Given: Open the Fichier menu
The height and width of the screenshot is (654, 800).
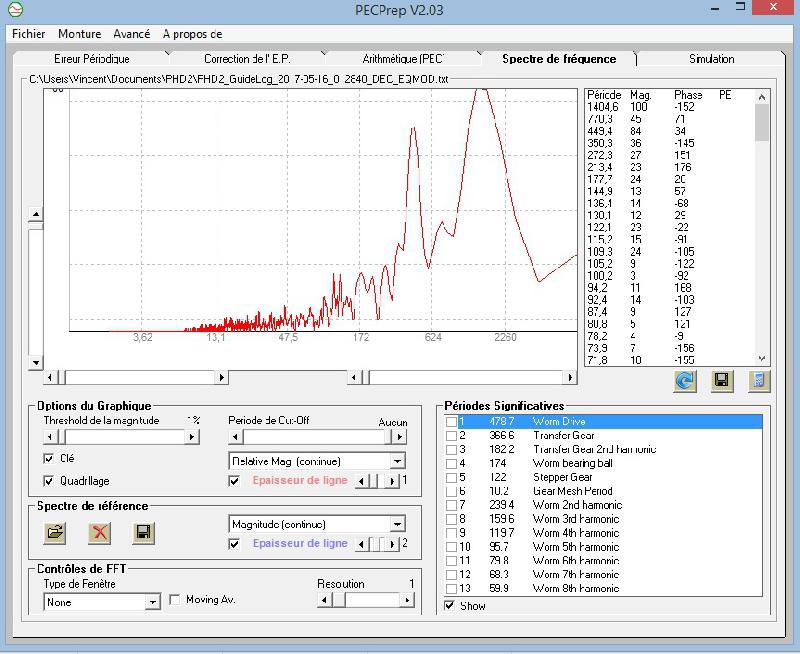Looking at the screenshot, I should (x=29, y=34).
